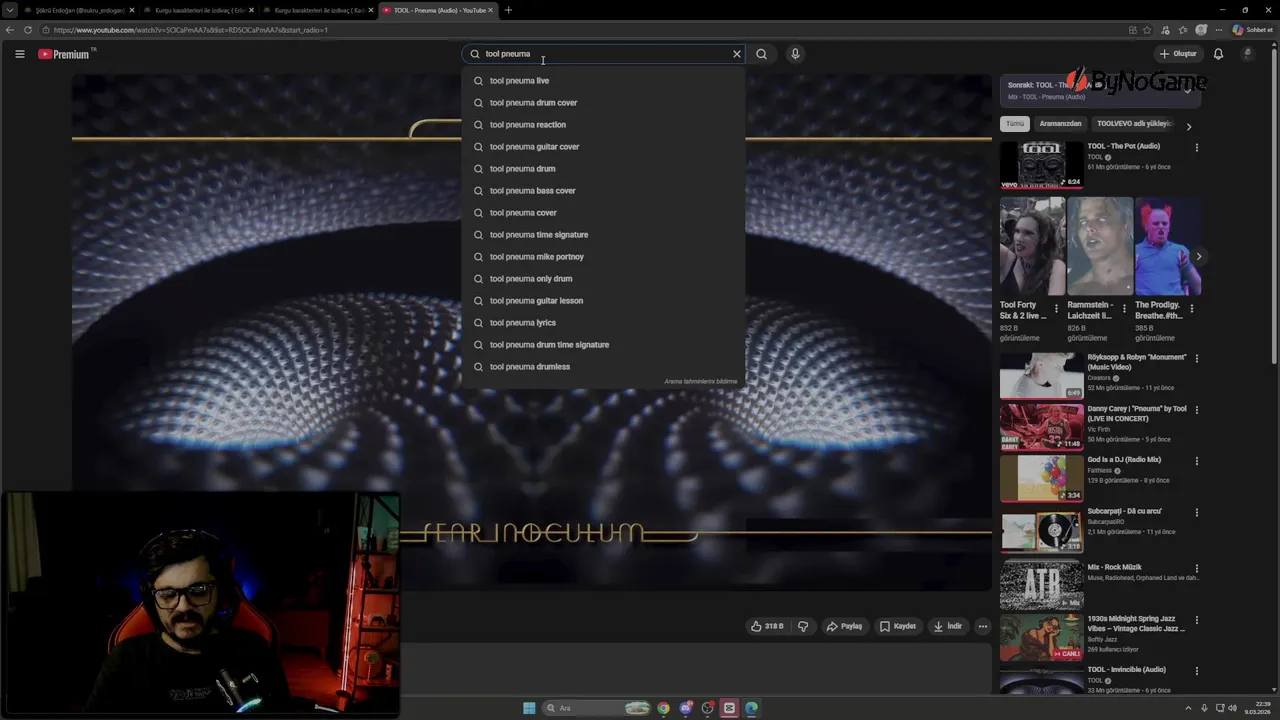Screen dimensions: 1280x720
Task: Open the options menu for The Prodigy short
Action: pyautogui.click(x=1192, y=309)
